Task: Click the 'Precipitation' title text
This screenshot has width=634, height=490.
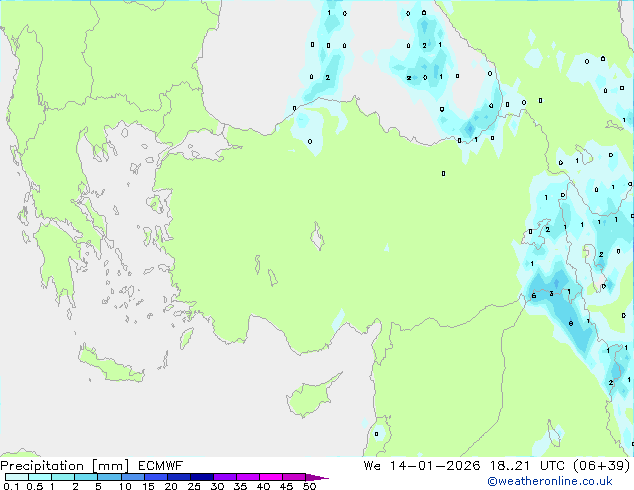Action: 42,466
